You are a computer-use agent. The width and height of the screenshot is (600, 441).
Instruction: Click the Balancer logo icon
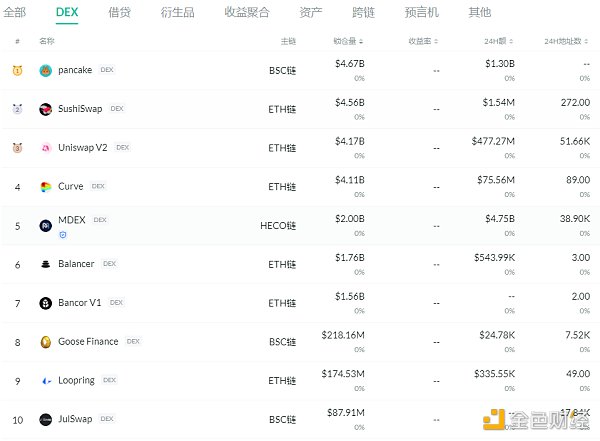[x=46, y=264]
